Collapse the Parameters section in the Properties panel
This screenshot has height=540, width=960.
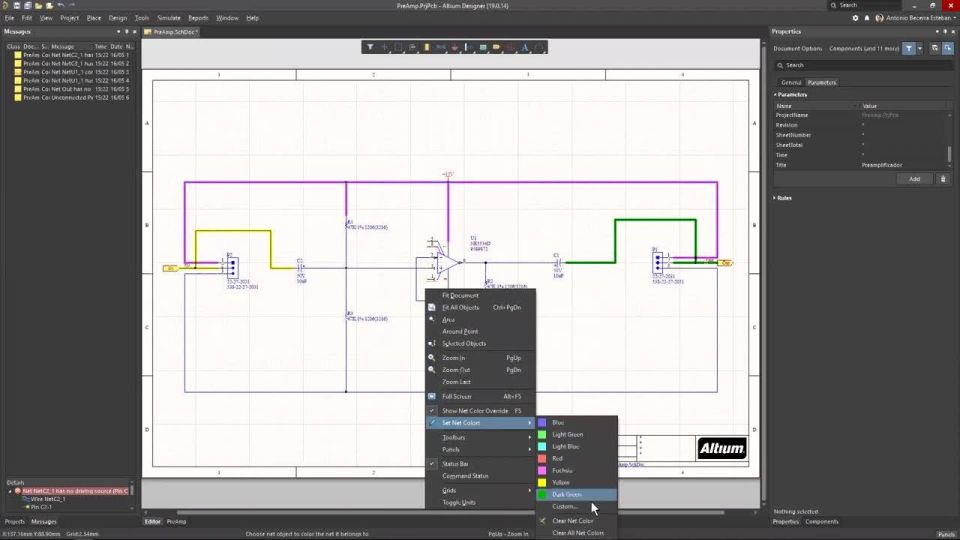[x=775, y=95]
